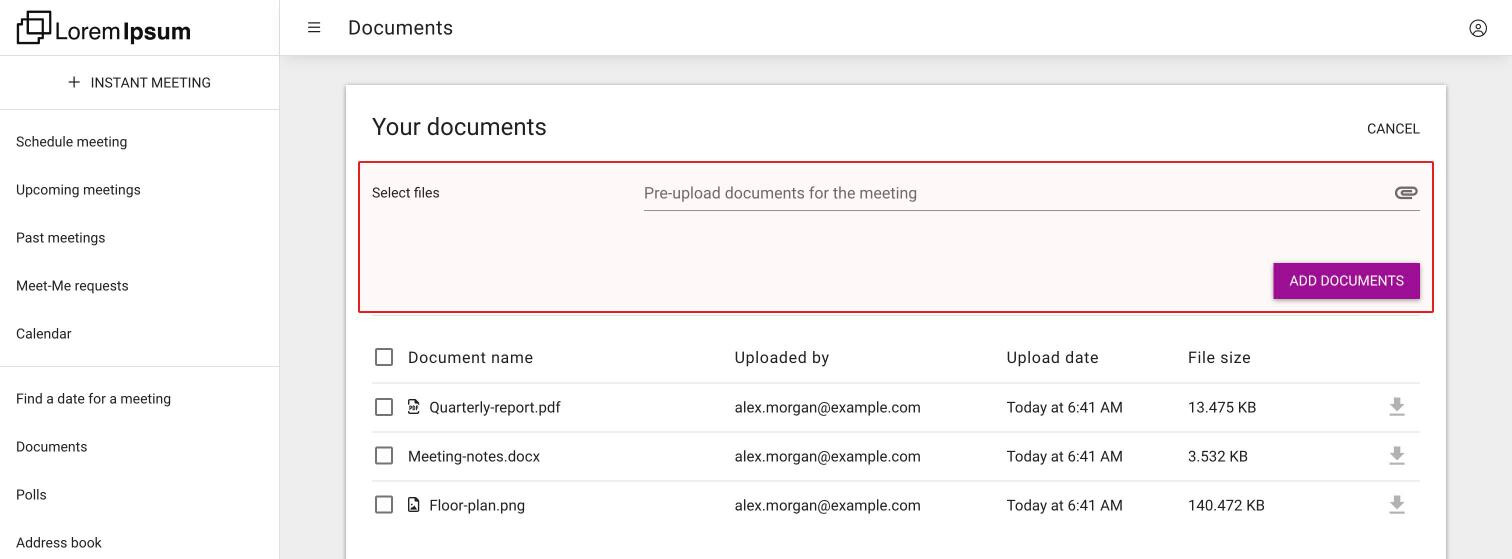The image size is (1512, 559).
Task: Click the paperclip attach files icon
Action: 1406,192
